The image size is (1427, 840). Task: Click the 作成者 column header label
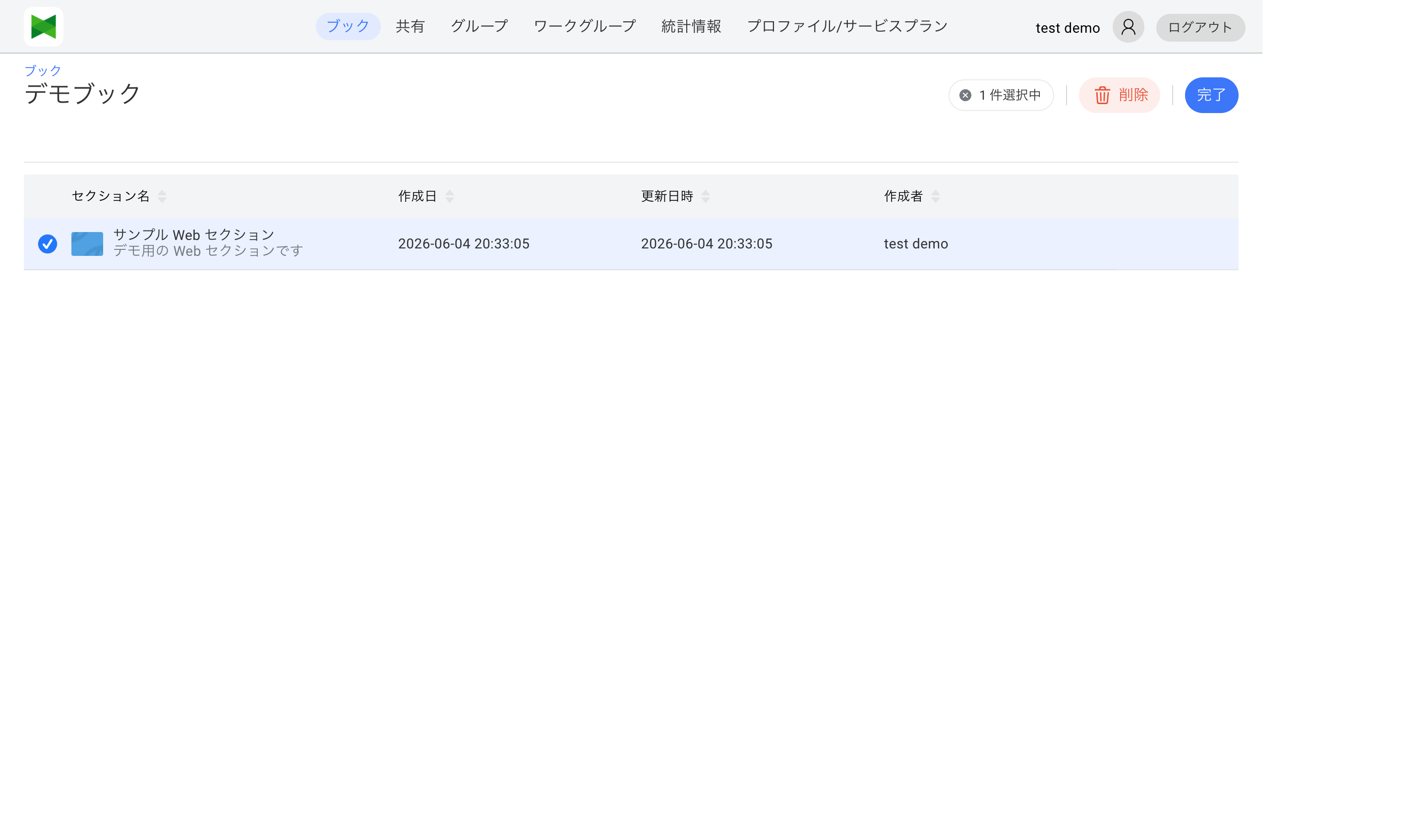[x=904, y=196]
